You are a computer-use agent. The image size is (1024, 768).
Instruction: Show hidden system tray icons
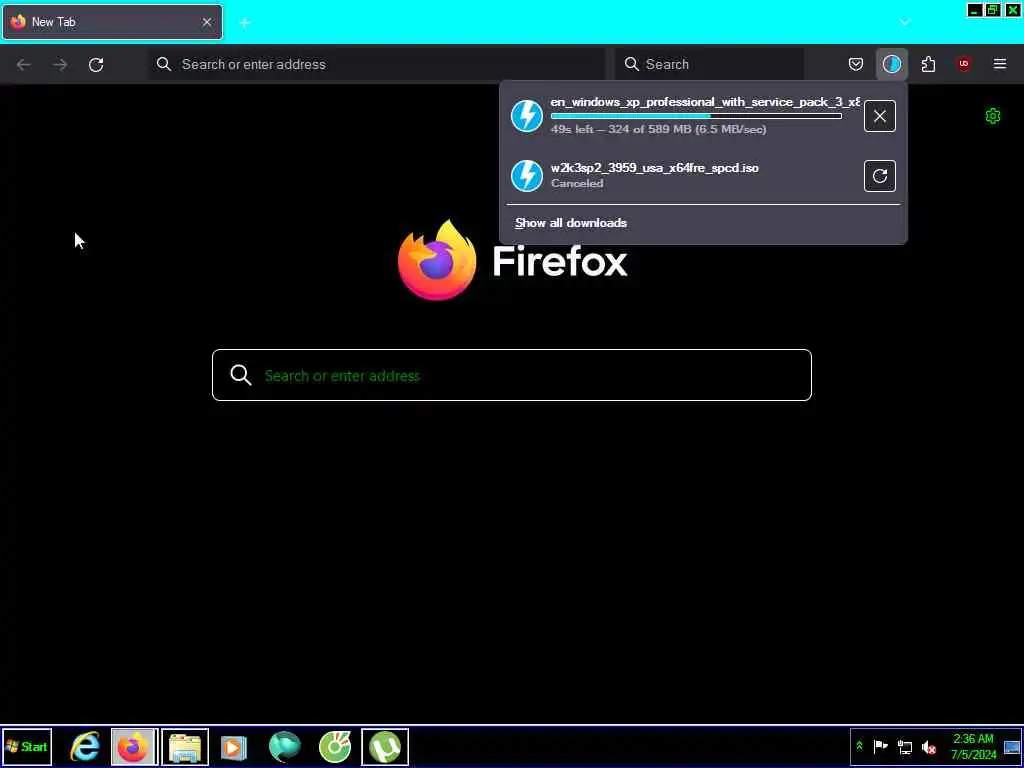coord(859,746)
